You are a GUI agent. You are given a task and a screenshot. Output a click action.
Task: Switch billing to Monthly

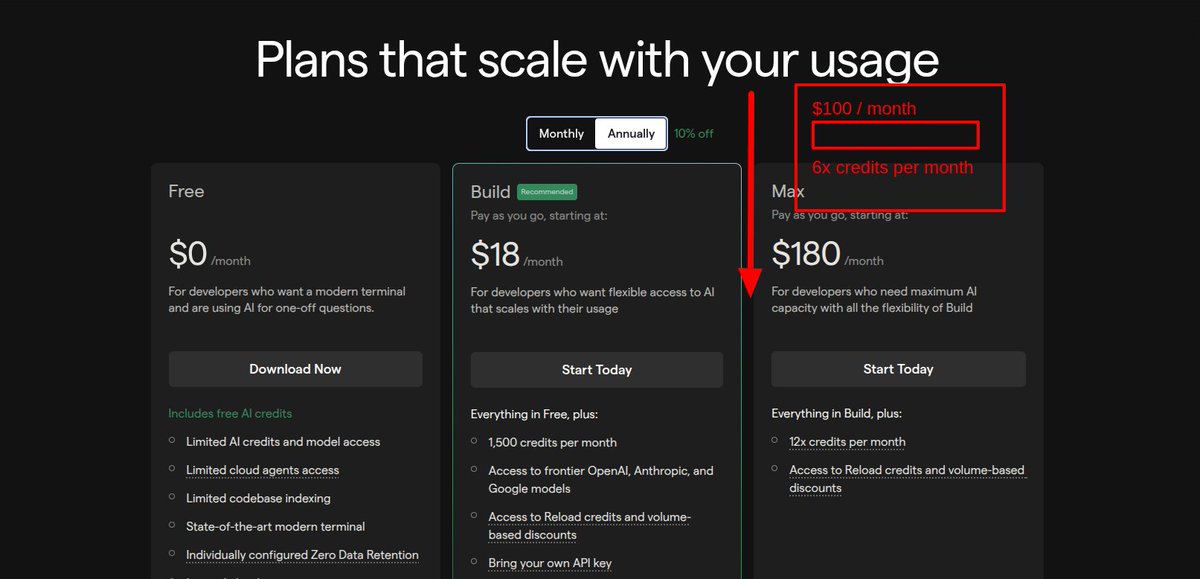561,133
